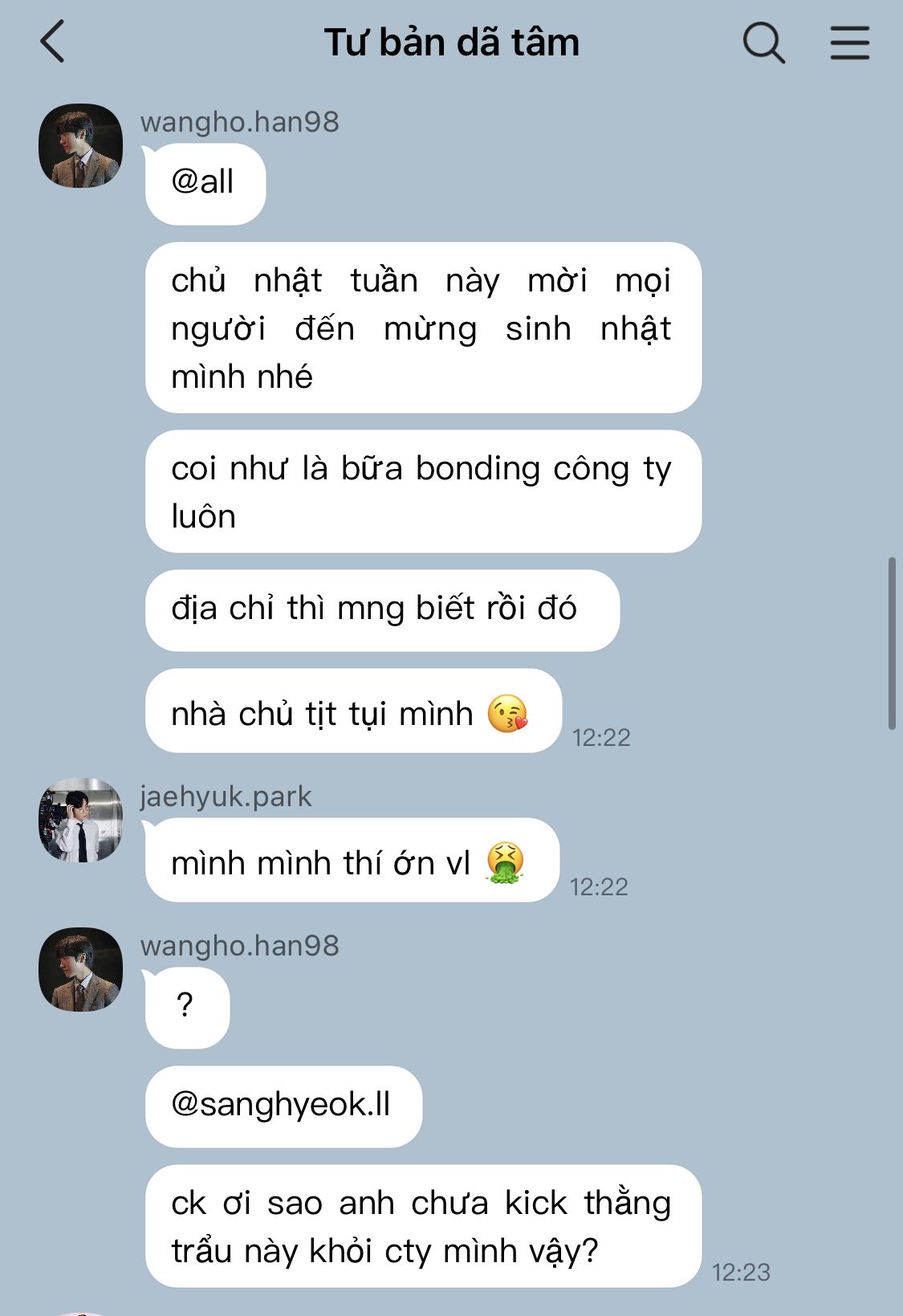The width and height of the screenshot is (903, 1316).
Task: Open second wangho.han98 avatar near bottom
Action: click(x=80, y=969)
